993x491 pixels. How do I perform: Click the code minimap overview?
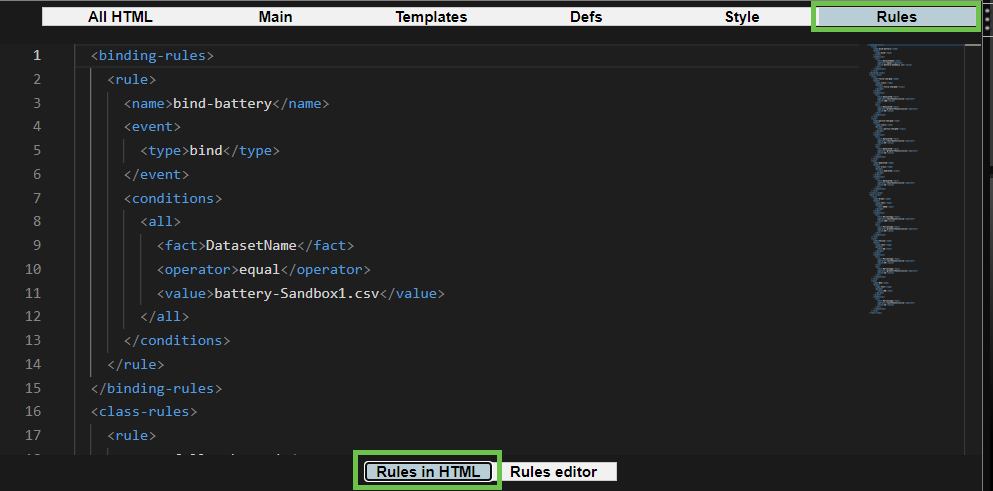pos(915,179)
